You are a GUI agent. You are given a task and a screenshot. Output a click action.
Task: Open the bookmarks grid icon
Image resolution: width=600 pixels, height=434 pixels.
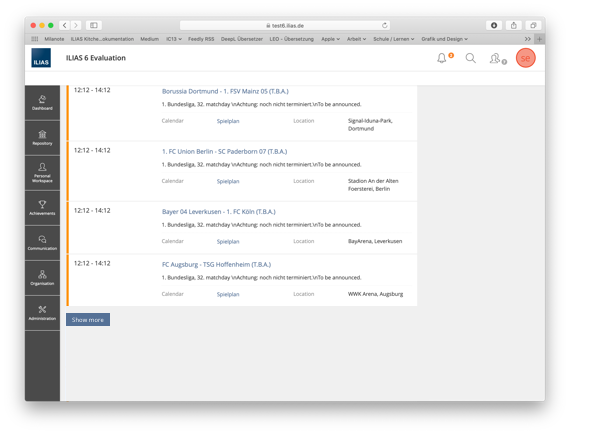[35, 39]
